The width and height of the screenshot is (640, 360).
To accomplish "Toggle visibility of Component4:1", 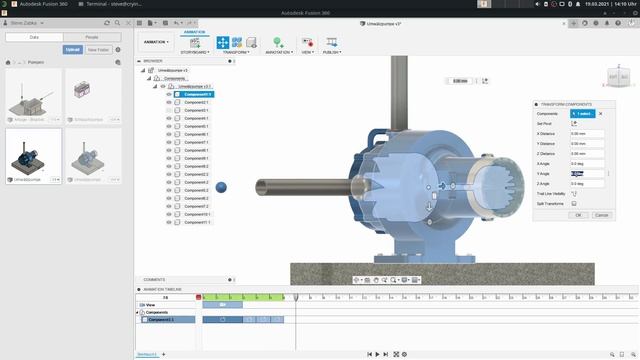I will [169, 118].
